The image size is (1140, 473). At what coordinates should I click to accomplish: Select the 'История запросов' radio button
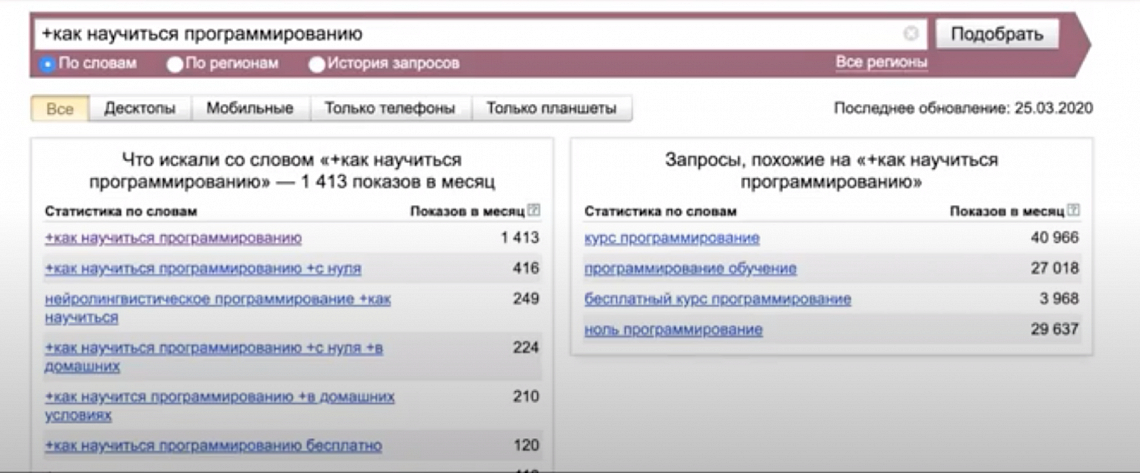click(316, 64)
